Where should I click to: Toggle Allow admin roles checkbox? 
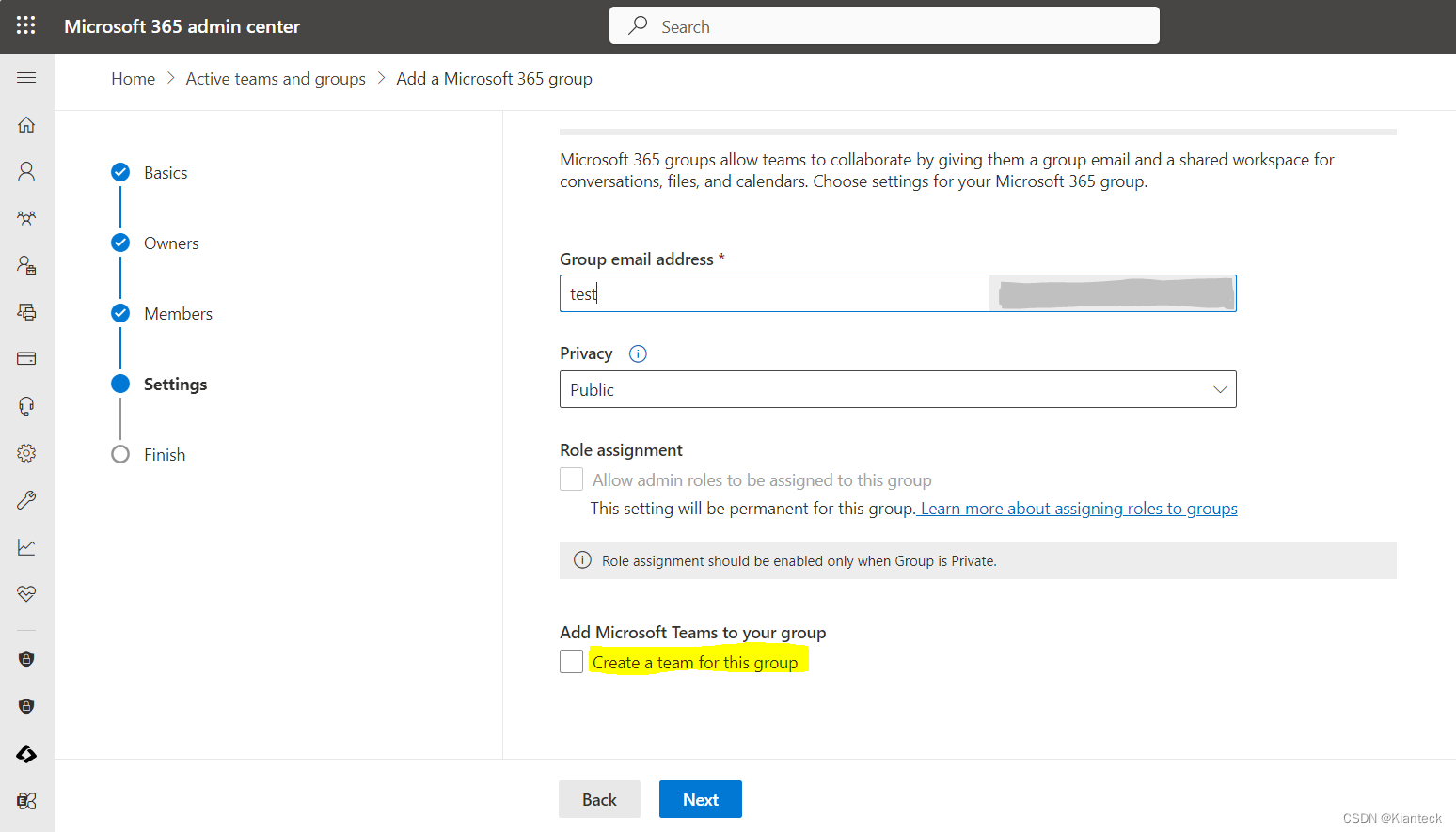(x=571, y=479)
